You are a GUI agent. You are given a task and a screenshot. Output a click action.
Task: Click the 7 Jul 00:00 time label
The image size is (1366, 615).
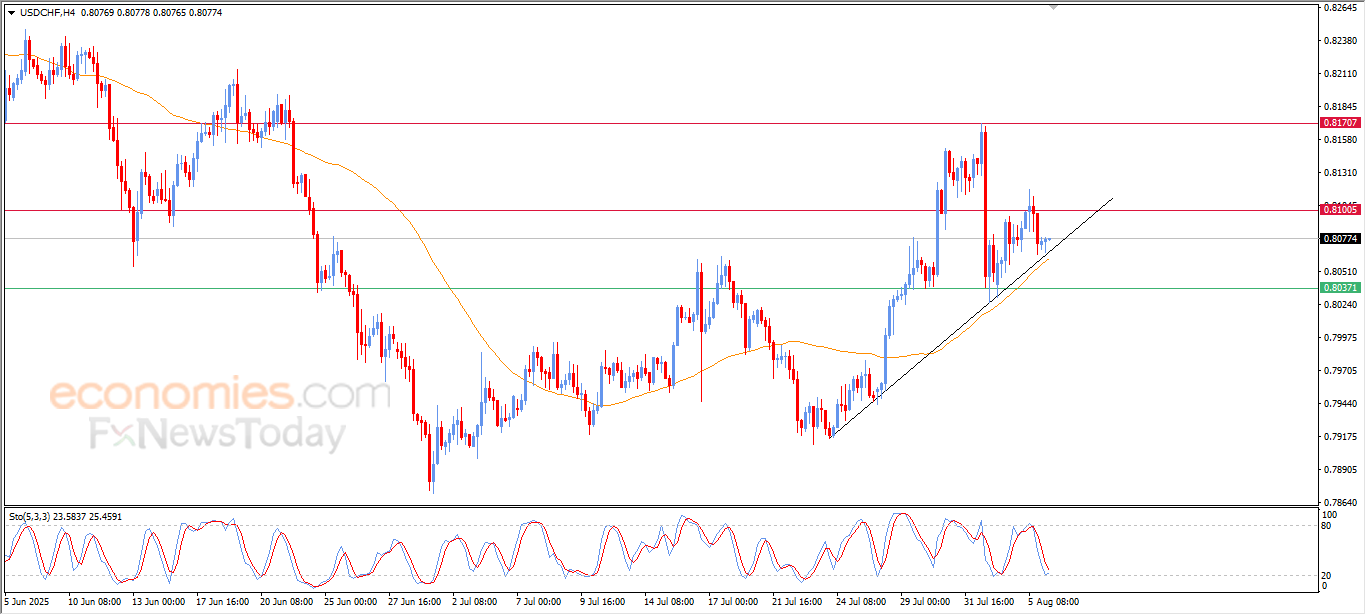(539, 603)
